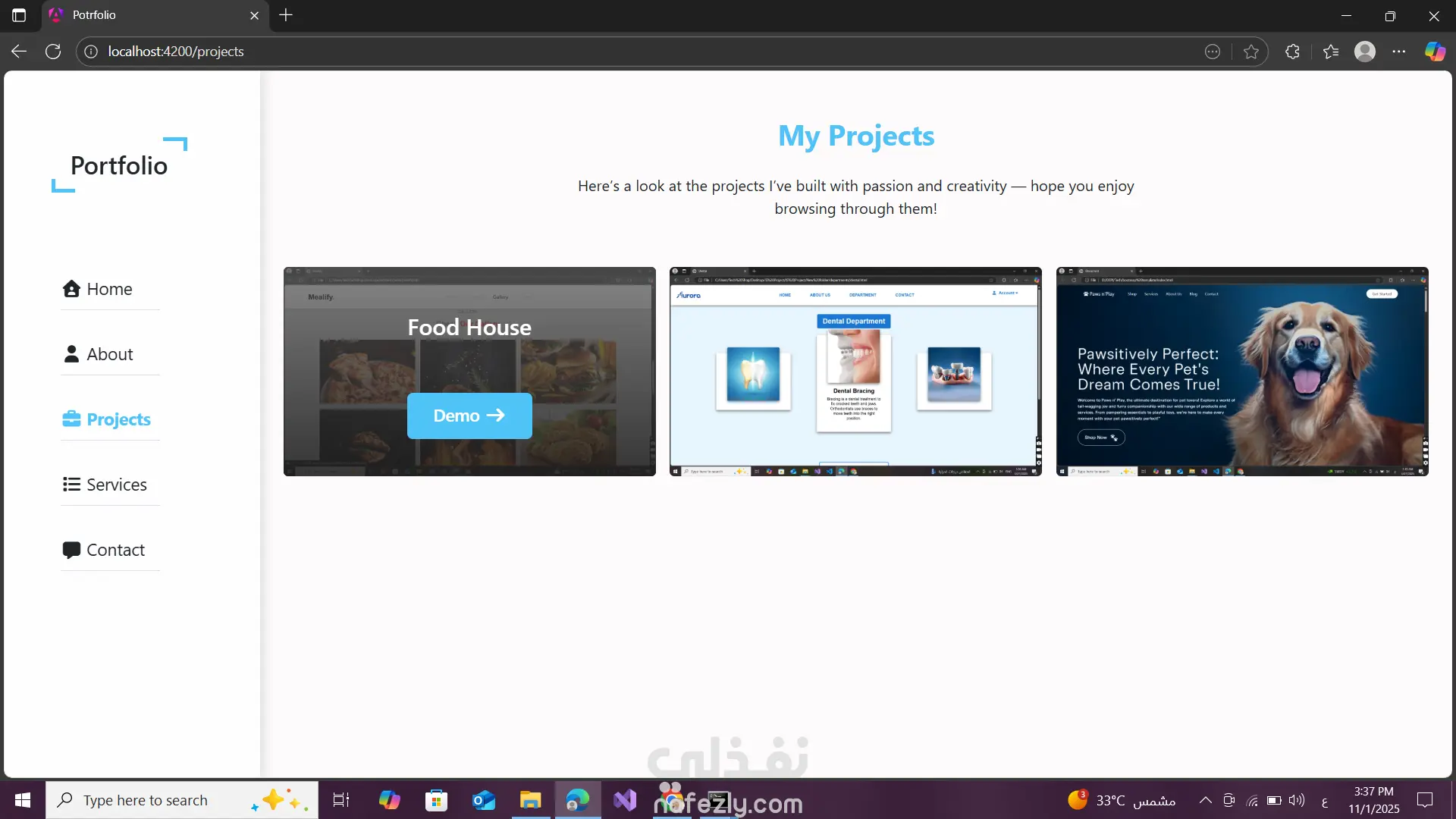Open browser Extensions puzzle icon
The height and width of the screenshot is (819, 1456).
click(1293, 52)
